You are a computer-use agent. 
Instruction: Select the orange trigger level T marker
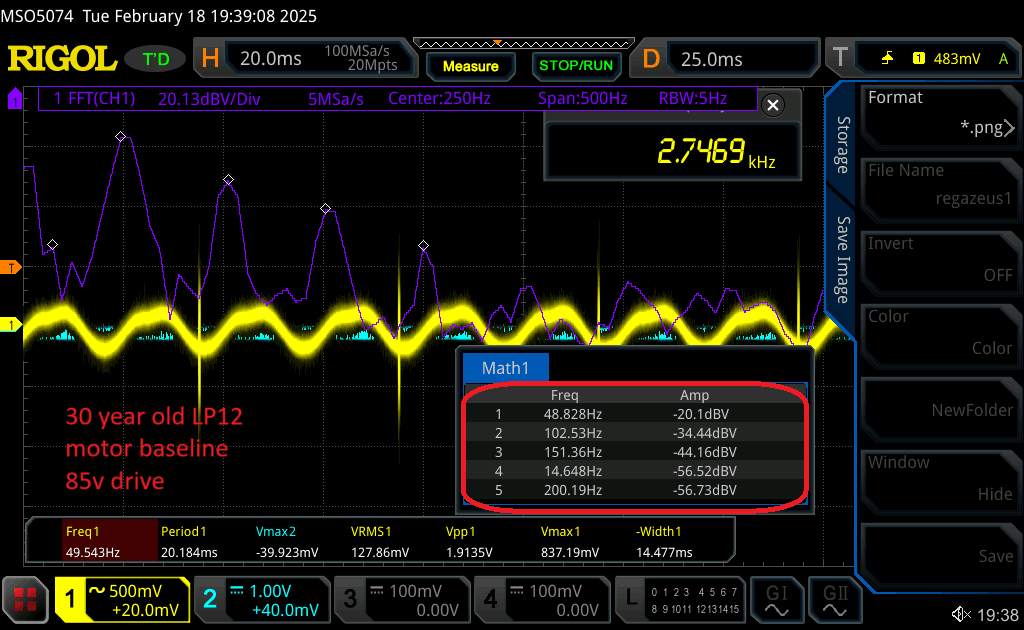pos(13,267)
